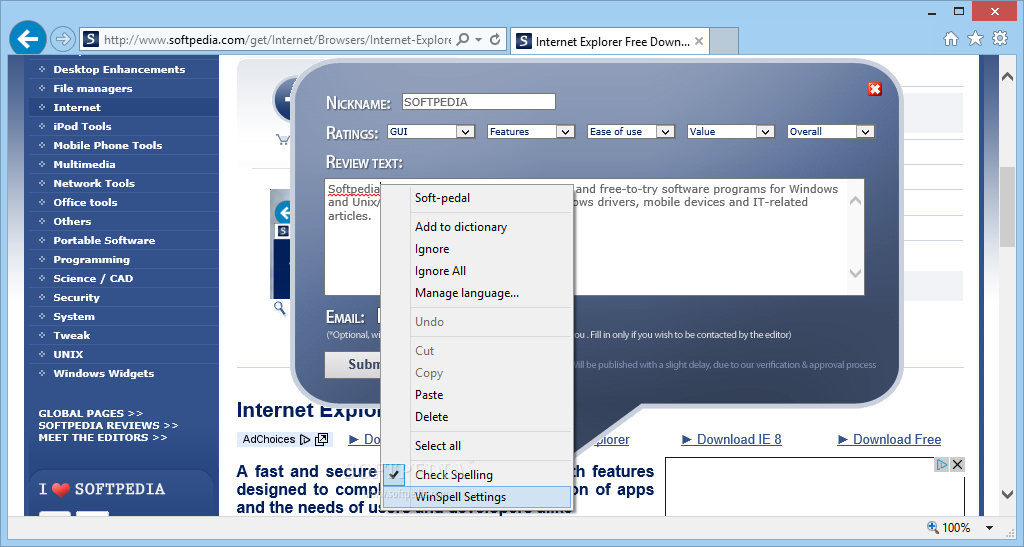
Task: Choose Paste from the context menu
Action: coord(477,395)
